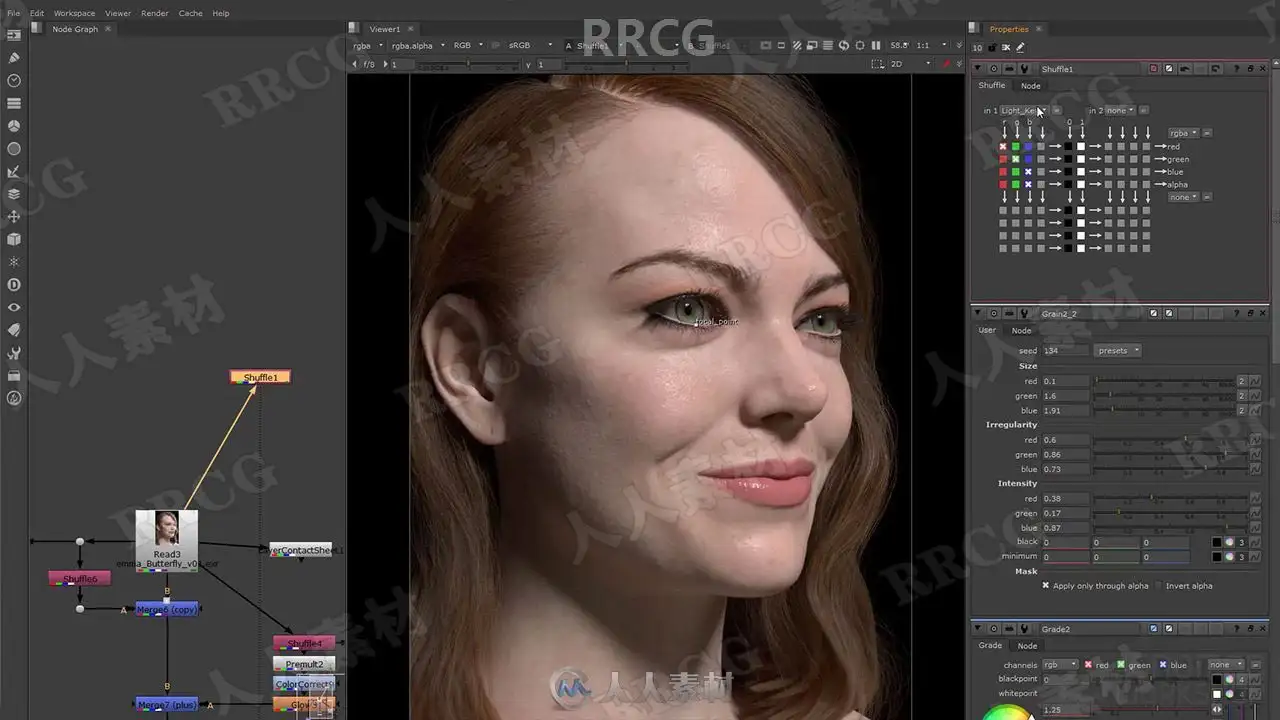Viewport: 1280px width, 720px height.
Task: Open the Color nodes wheel icon
Action: coord(14,126)
